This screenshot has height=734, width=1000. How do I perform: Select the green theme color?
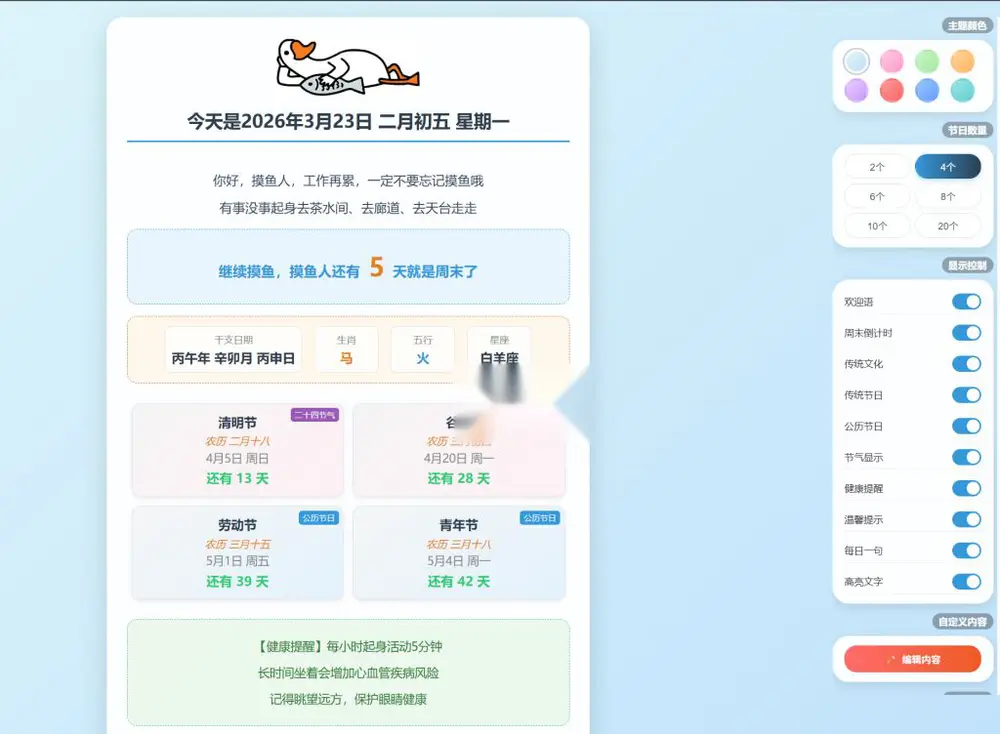(927, 61)
